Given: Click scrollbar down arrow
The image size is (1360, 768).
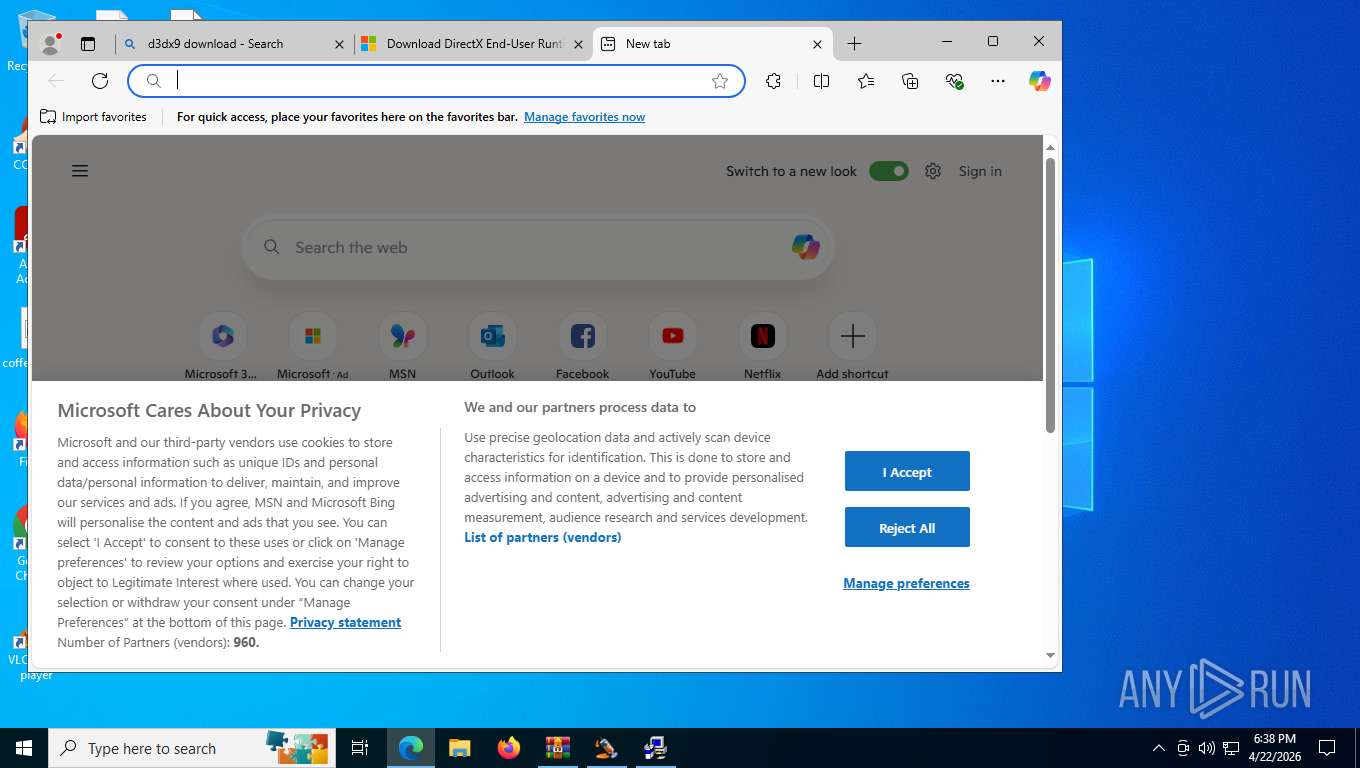Looking at the screenshot, I should (1050, 656).
